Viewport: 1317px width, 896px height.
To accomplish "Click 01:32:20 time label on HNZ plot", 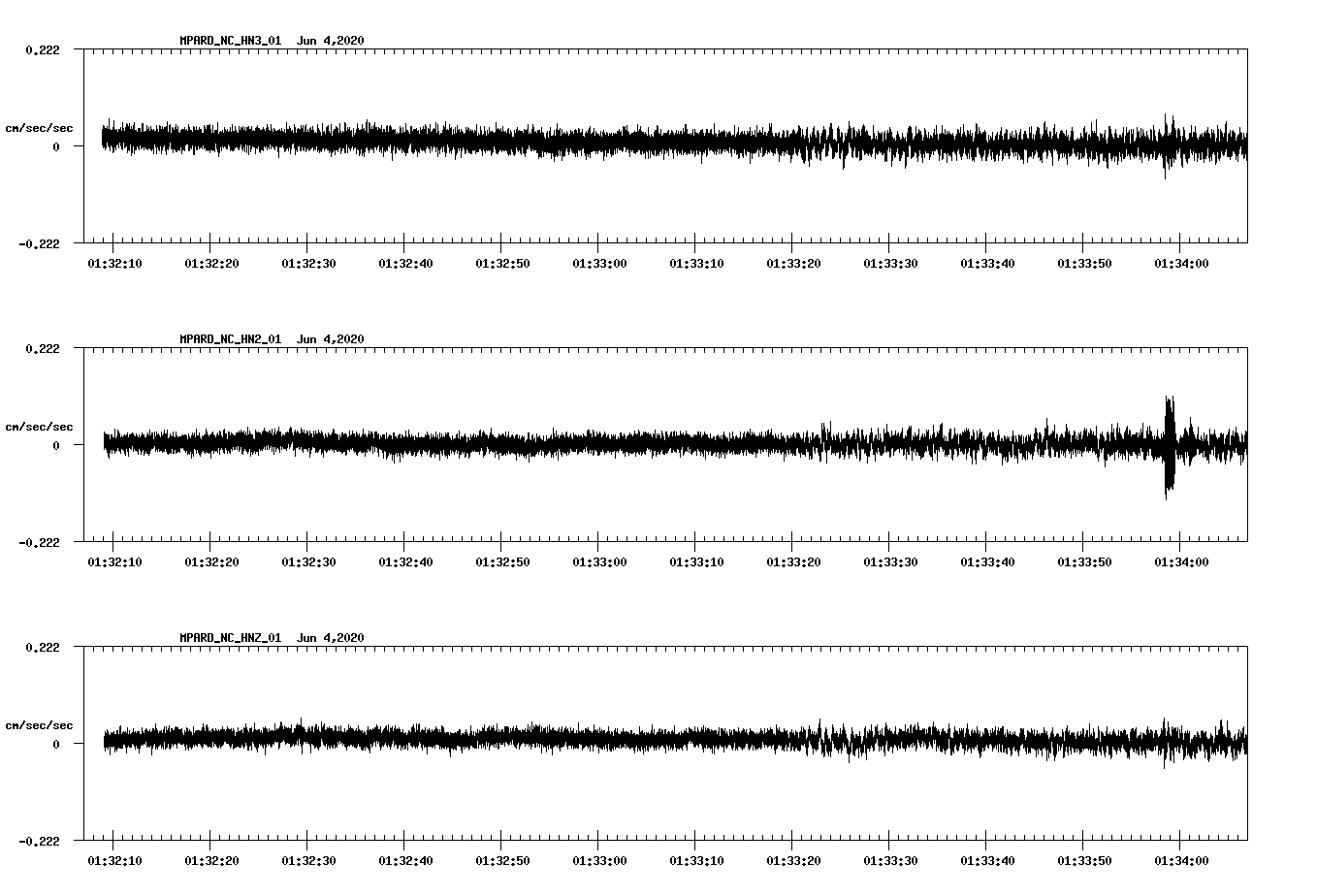I will (210, 860).
